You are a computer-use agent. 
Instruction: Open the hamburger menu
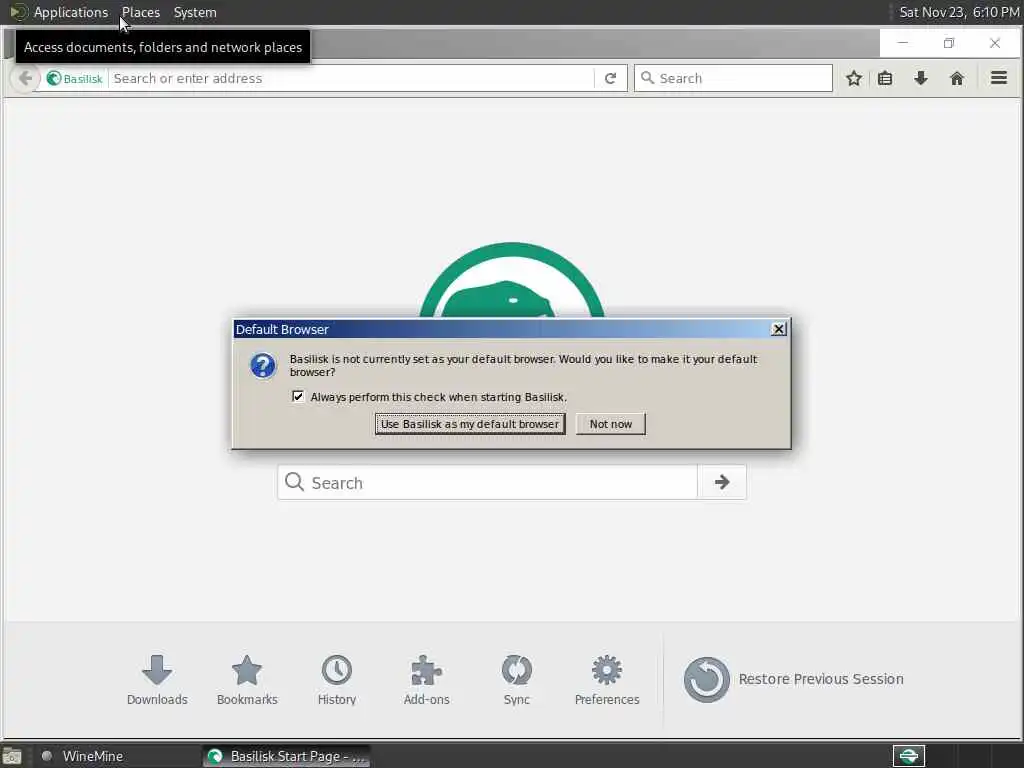pos(999,78)
